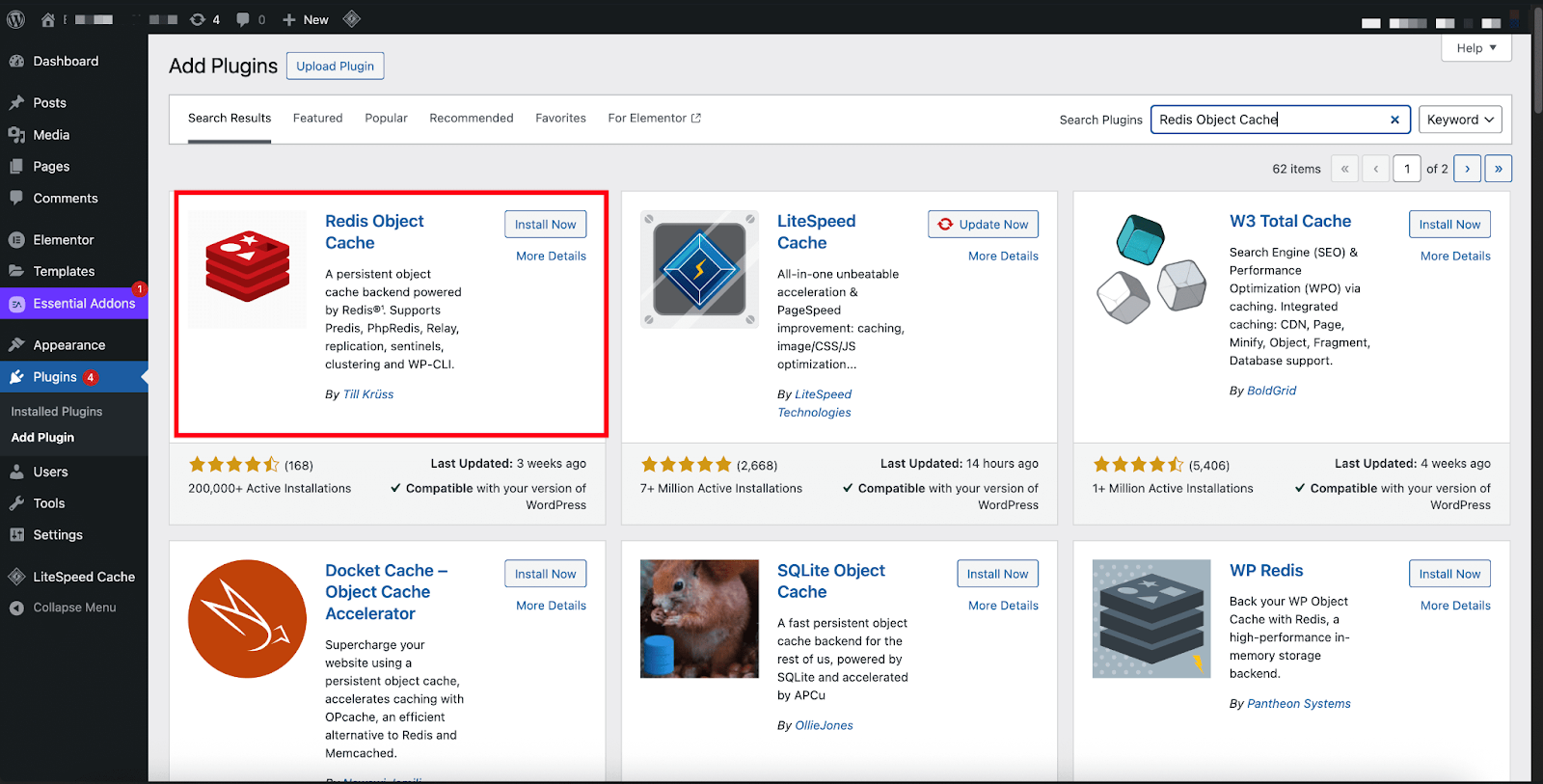Open comments bubble in admin bar

point(250,19)
